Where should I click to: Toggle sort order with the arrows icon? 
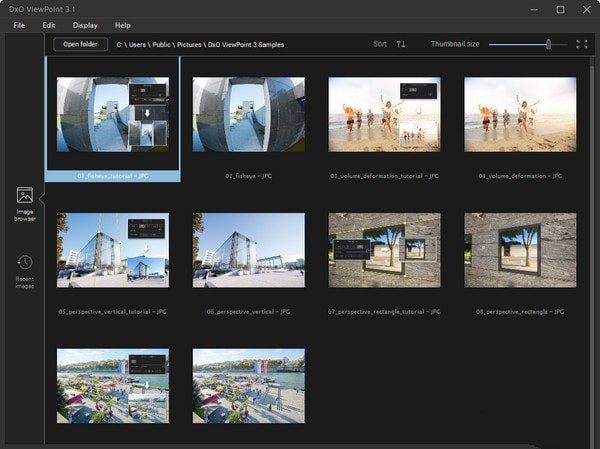(x=401, y=44)
